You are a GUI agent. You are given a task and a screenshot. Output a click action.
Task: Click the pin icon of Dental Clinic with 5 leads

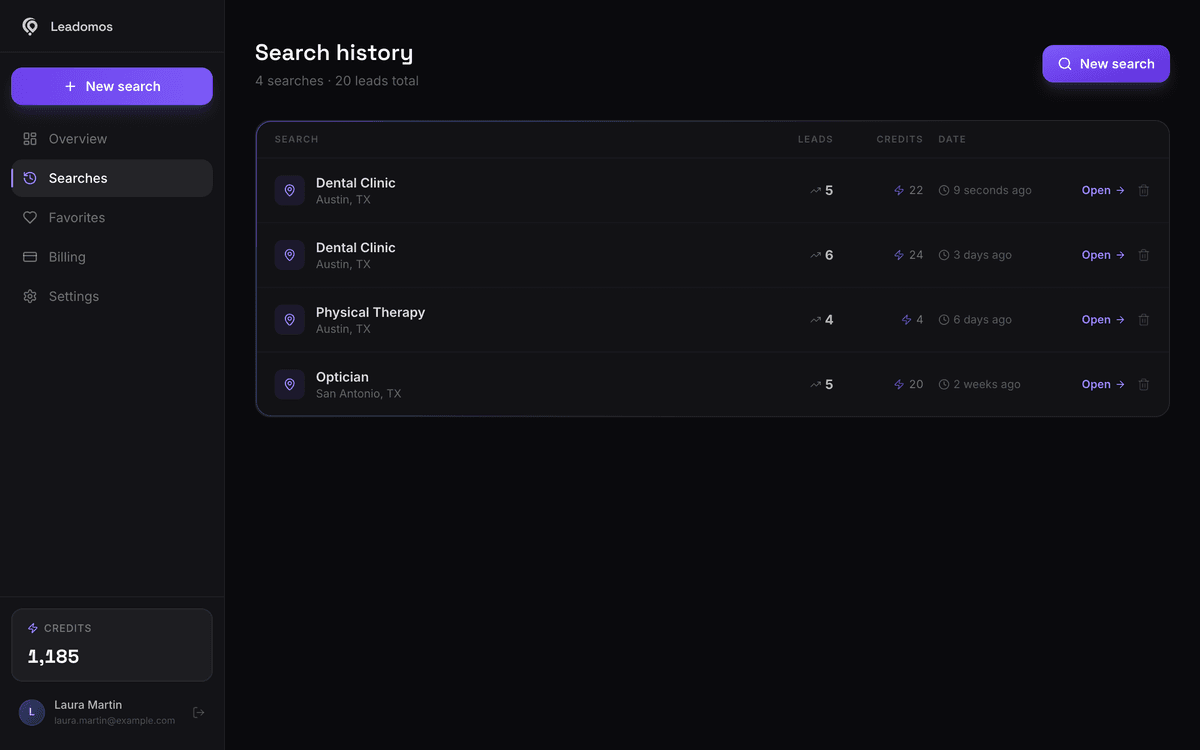tap(290, 190)
